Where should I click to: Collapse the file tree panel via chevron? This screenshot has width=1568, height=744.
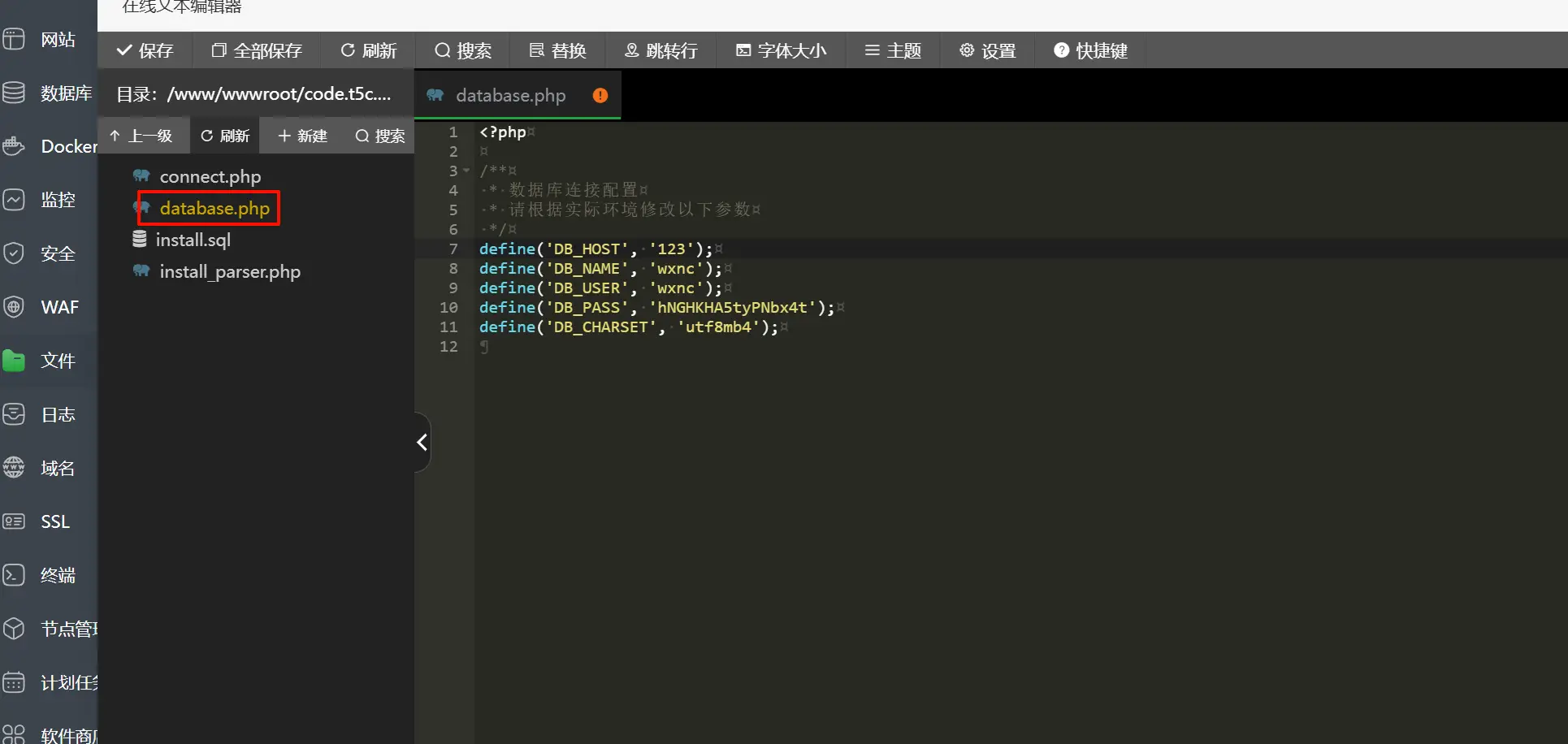pos(422,441)
